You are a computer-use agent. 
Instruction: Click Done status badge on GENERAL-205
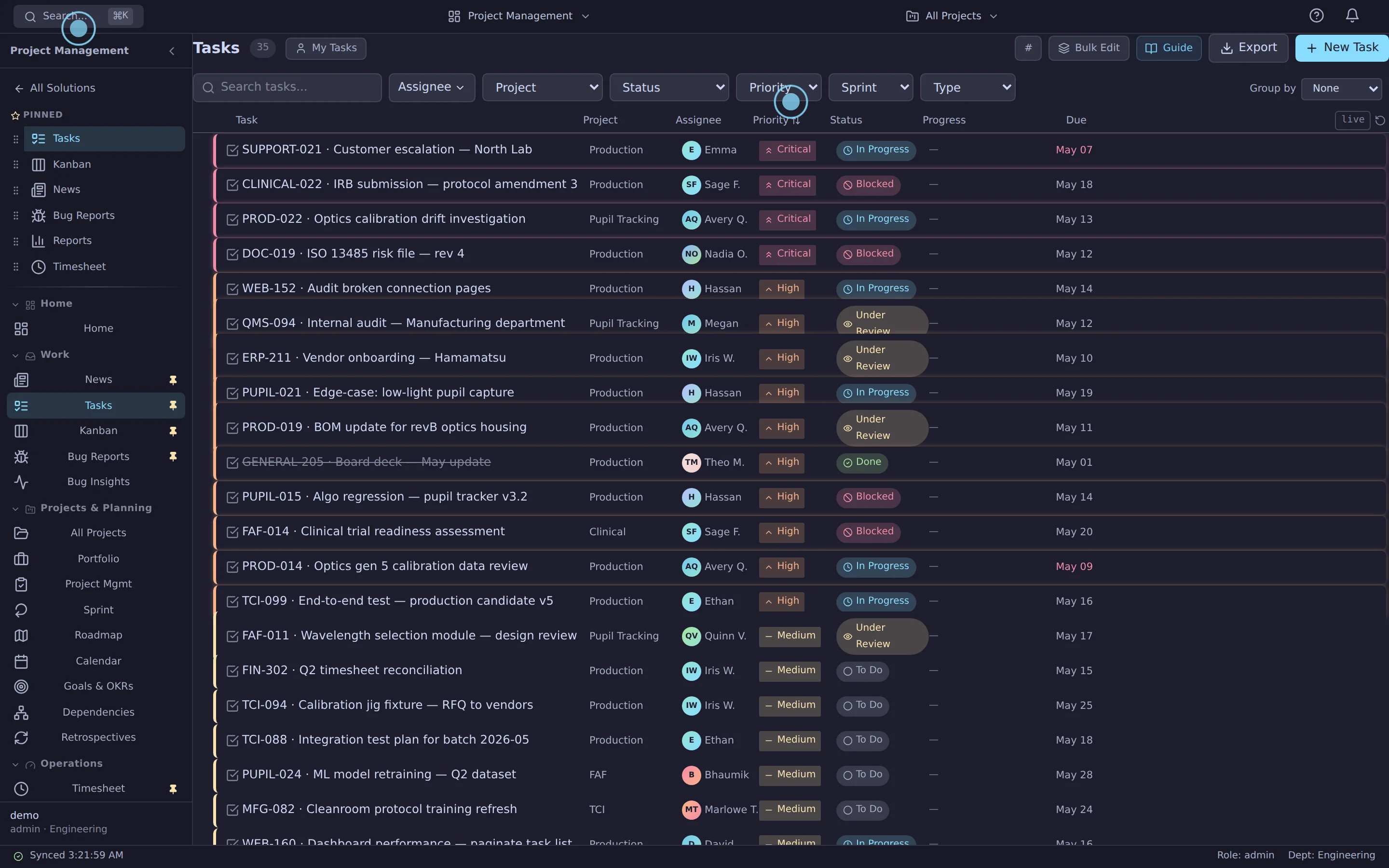click(x=861, y=463)
